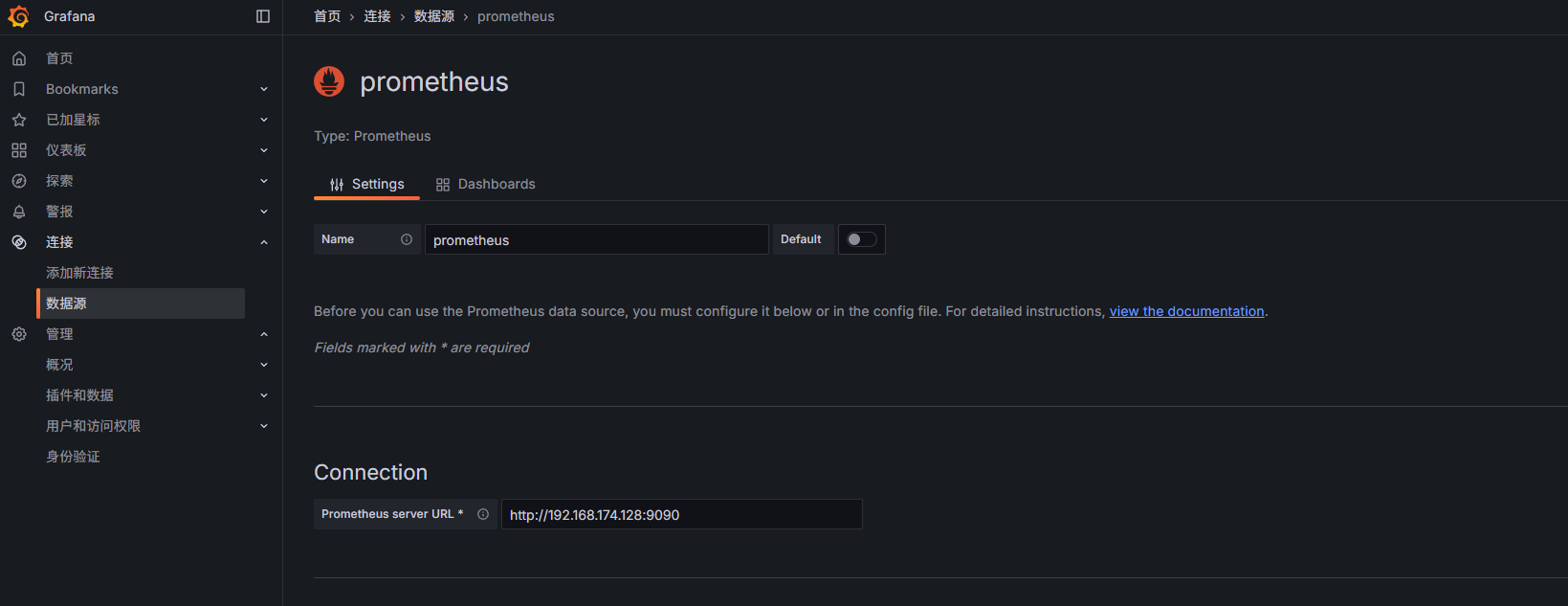
Task: Open 插件和数据 in the sidebar
Action: point(79,395)
